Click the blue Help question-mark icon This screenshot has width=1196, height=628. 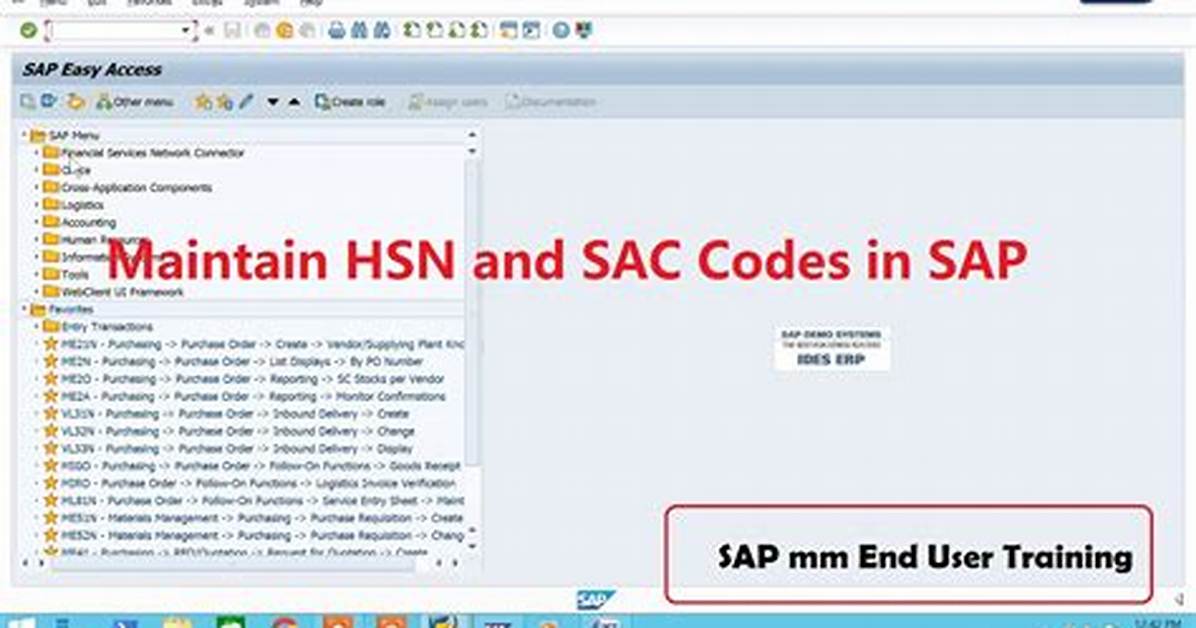pyautogui.click(x=561, y=31)
